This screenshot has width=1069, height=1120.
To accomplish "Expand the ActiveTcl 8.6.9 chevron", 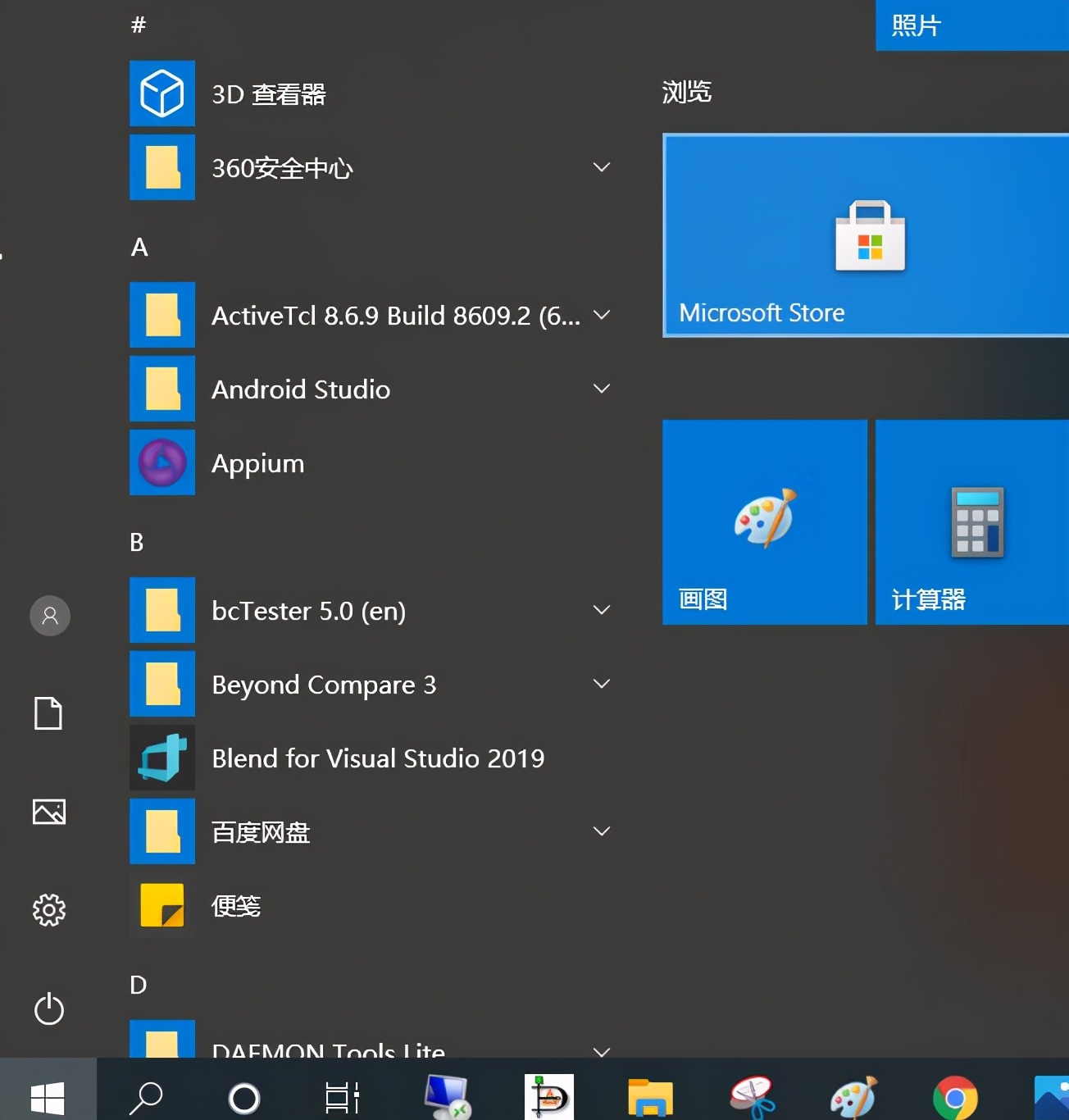I will [x=602, y=315].
